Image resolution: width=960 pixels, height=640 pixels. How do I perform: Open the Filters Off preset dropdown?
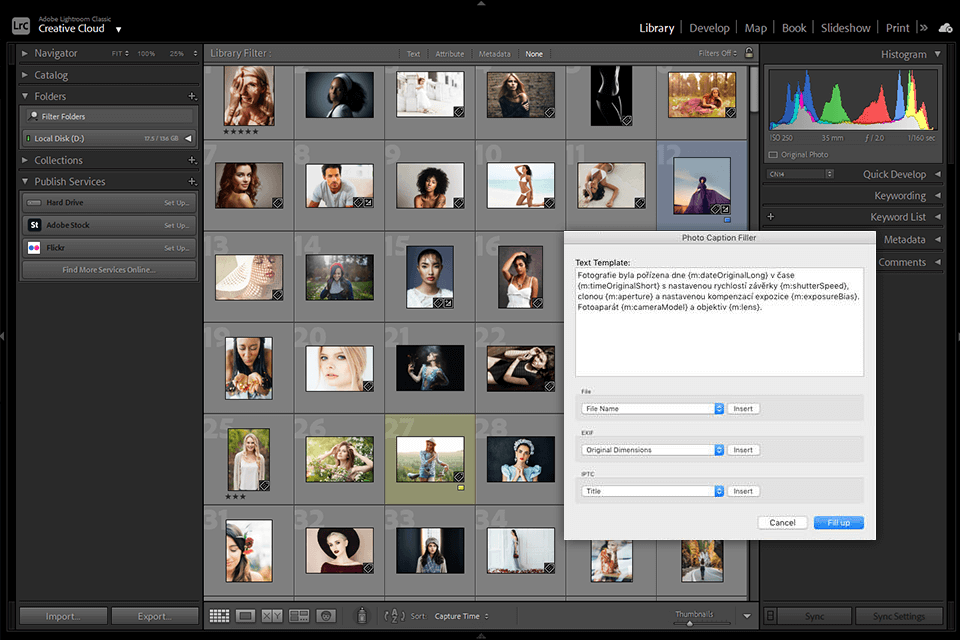coord(718,53)
